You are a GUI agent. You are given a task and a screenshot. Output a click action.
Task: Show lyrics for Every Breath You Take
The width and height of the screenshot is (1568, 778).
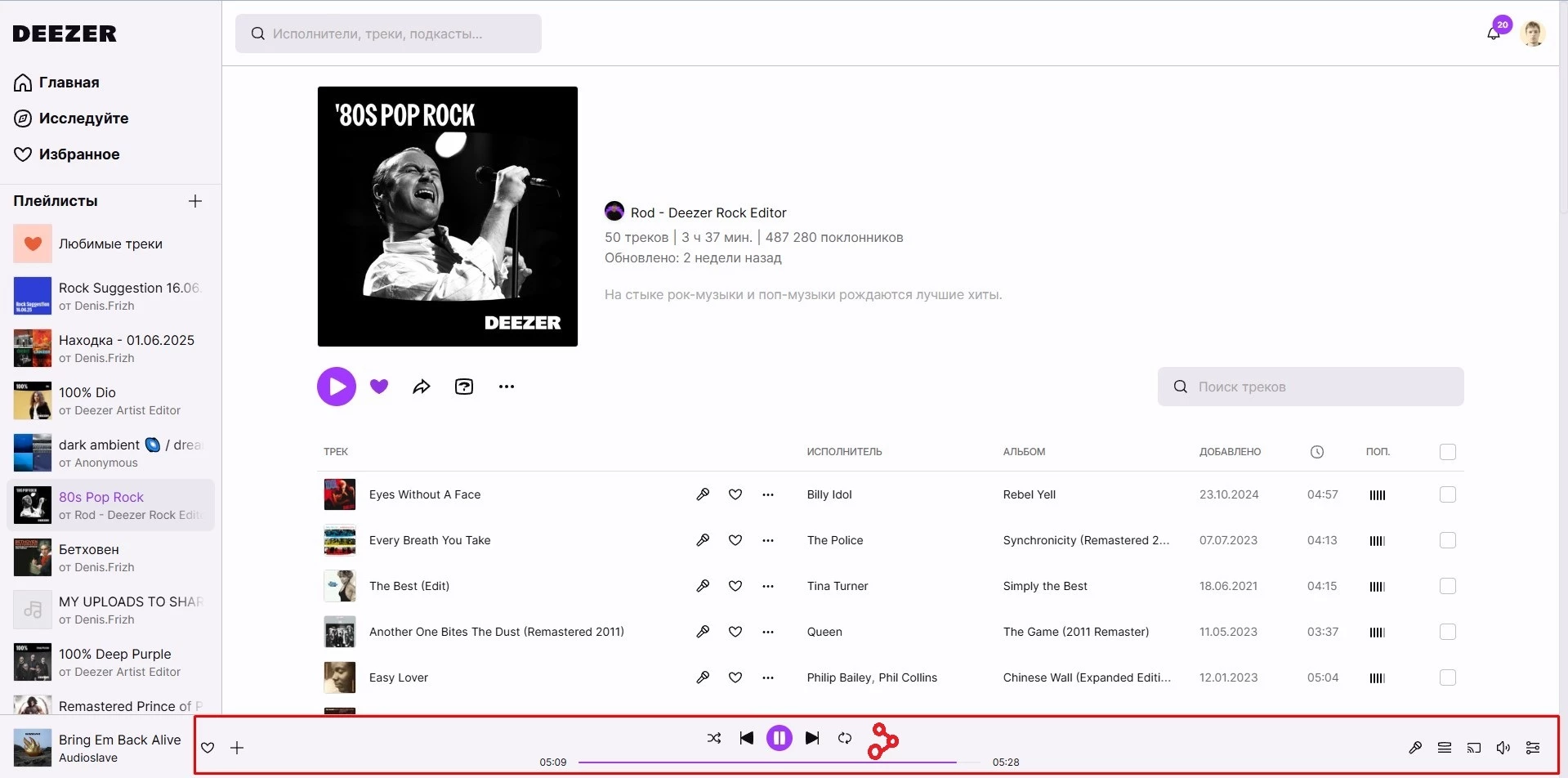tap(703, 540)
